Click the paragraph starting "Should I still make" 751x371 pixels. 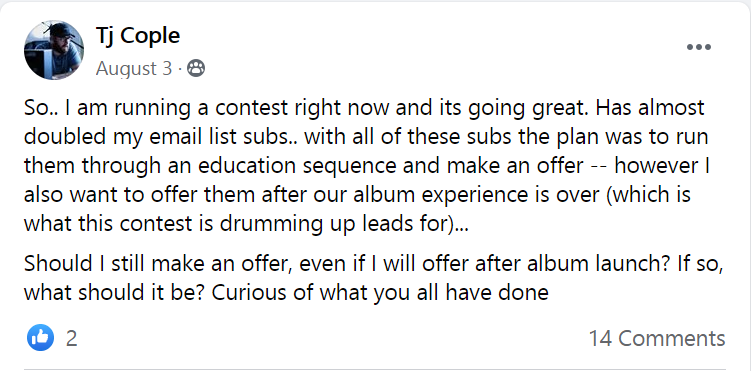pyautogui.click(x=373, y=278)
